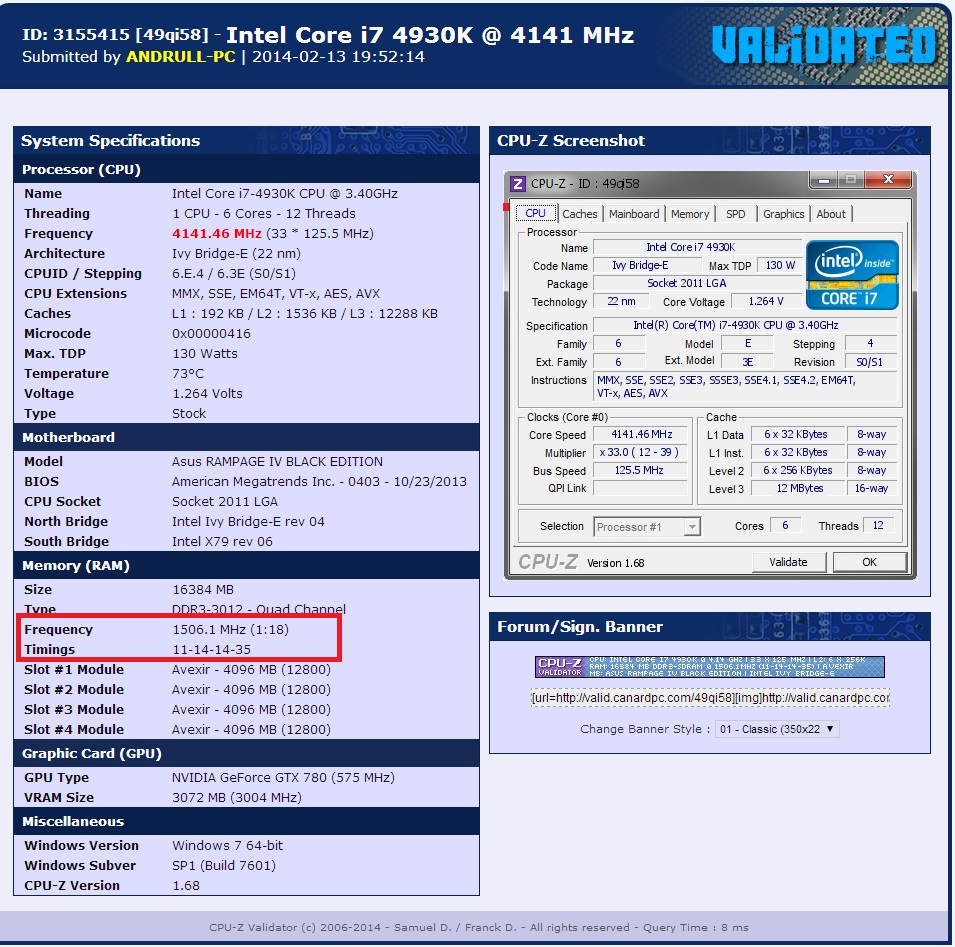This screenshot has width=955, height=947.
Task: Click the Validate button in CPU-Z
Action: pyautogui.click(x=789, y=562)
